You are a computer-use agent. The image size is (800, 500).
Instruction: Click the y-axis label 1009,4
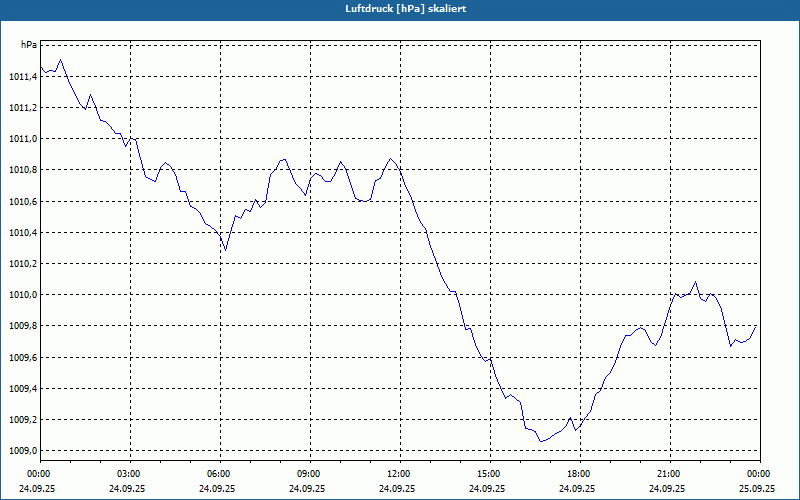pyautogui.click(x=23, y=389)
